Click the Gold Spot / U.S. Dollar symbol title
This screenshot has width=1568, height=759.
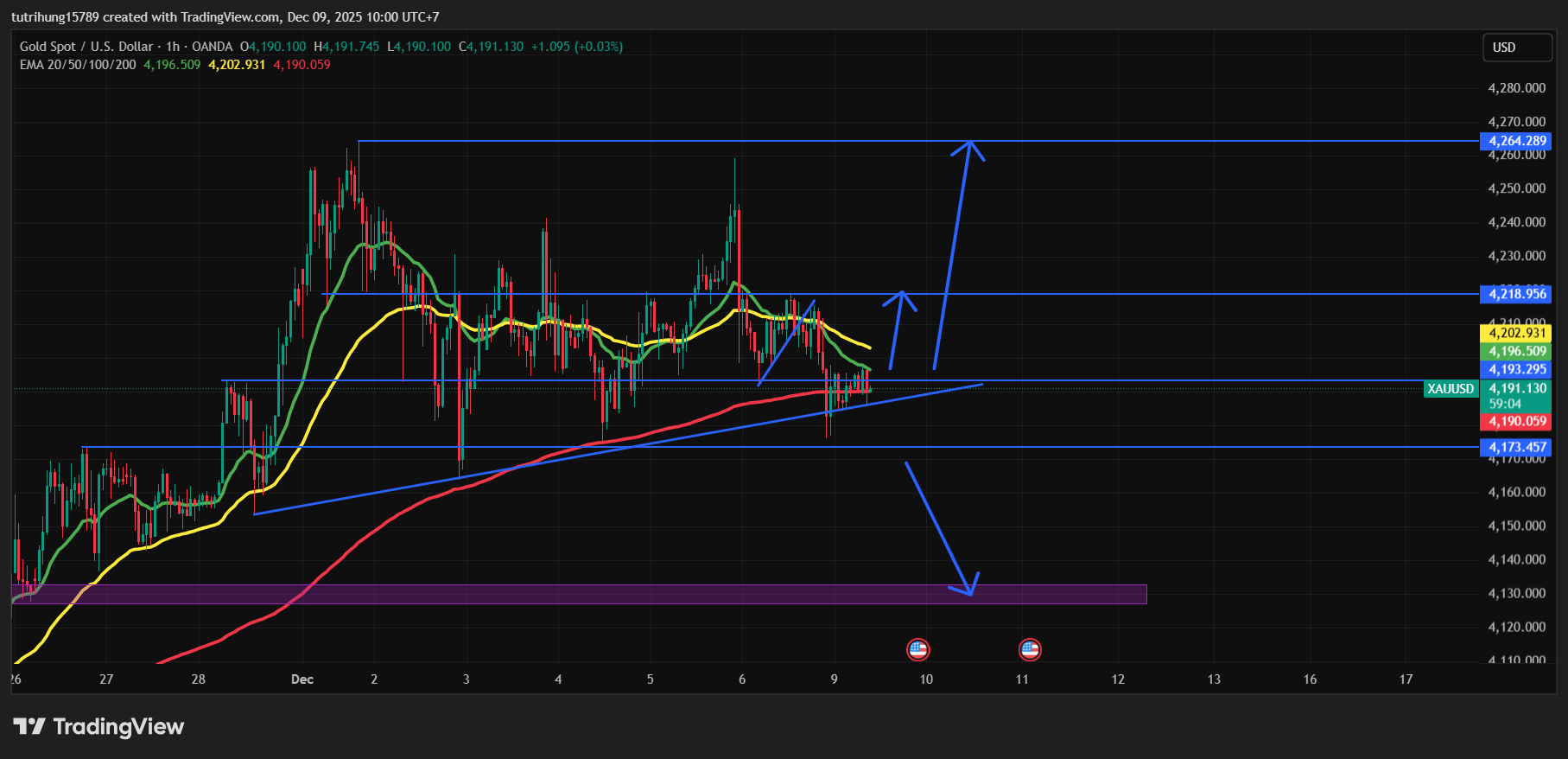coord(86,47)
